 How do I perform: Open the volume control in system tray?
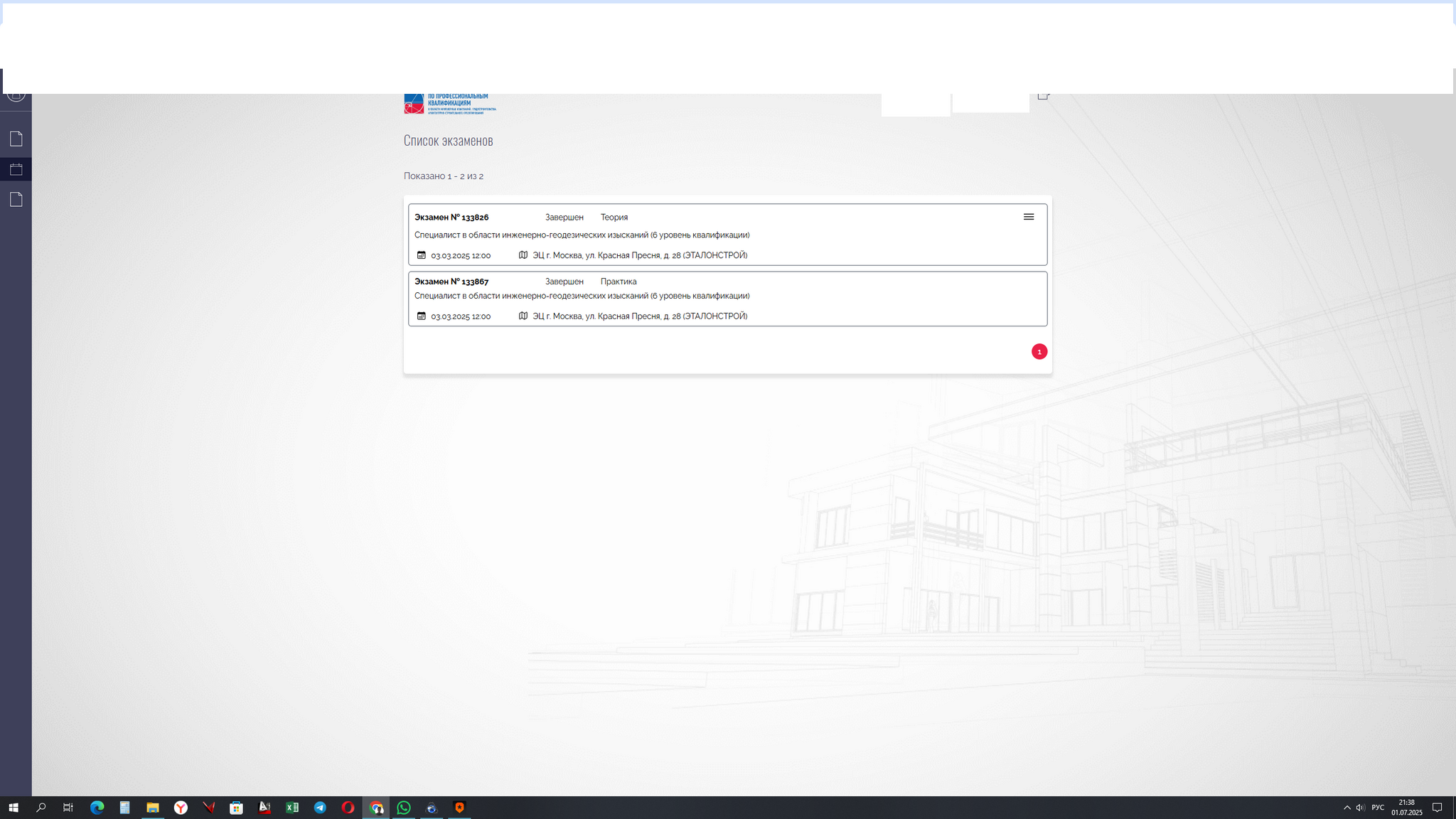pyautogui.click(x=1360, y=808)
